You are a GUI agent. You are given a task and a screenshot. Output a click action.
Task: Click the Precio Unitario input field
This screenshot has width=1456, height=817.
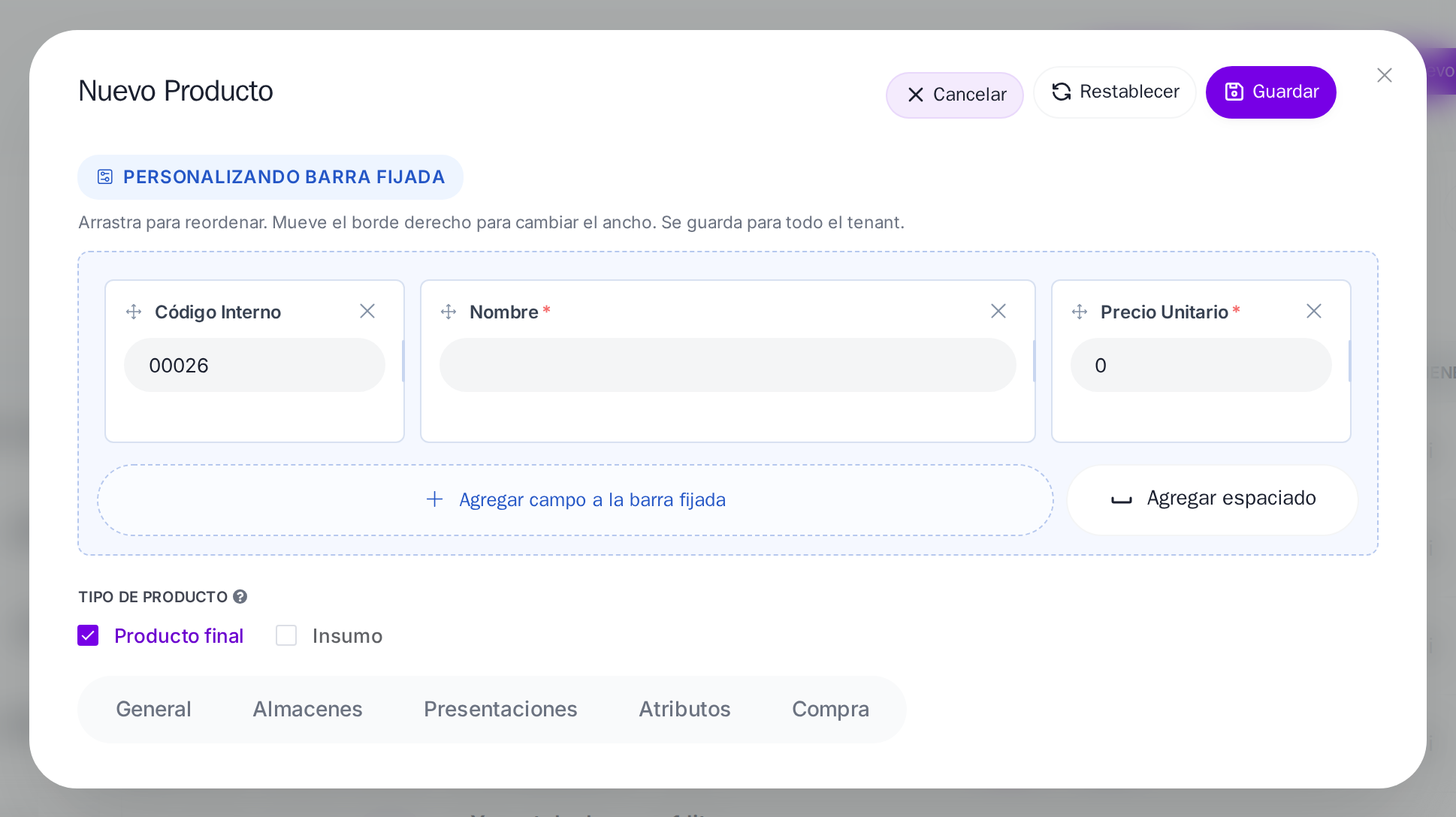pyautogui.click(x=1201, y=365)
